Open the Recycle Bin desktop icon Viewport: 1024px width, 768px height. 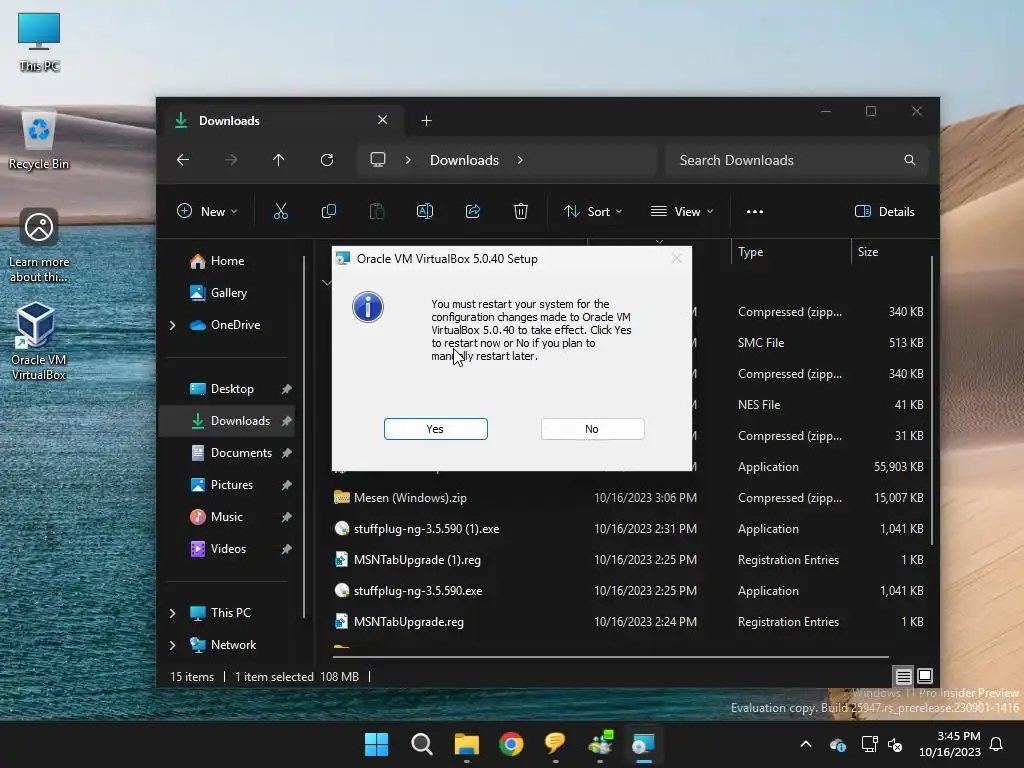pyautogui.click(x=39, y=140)
